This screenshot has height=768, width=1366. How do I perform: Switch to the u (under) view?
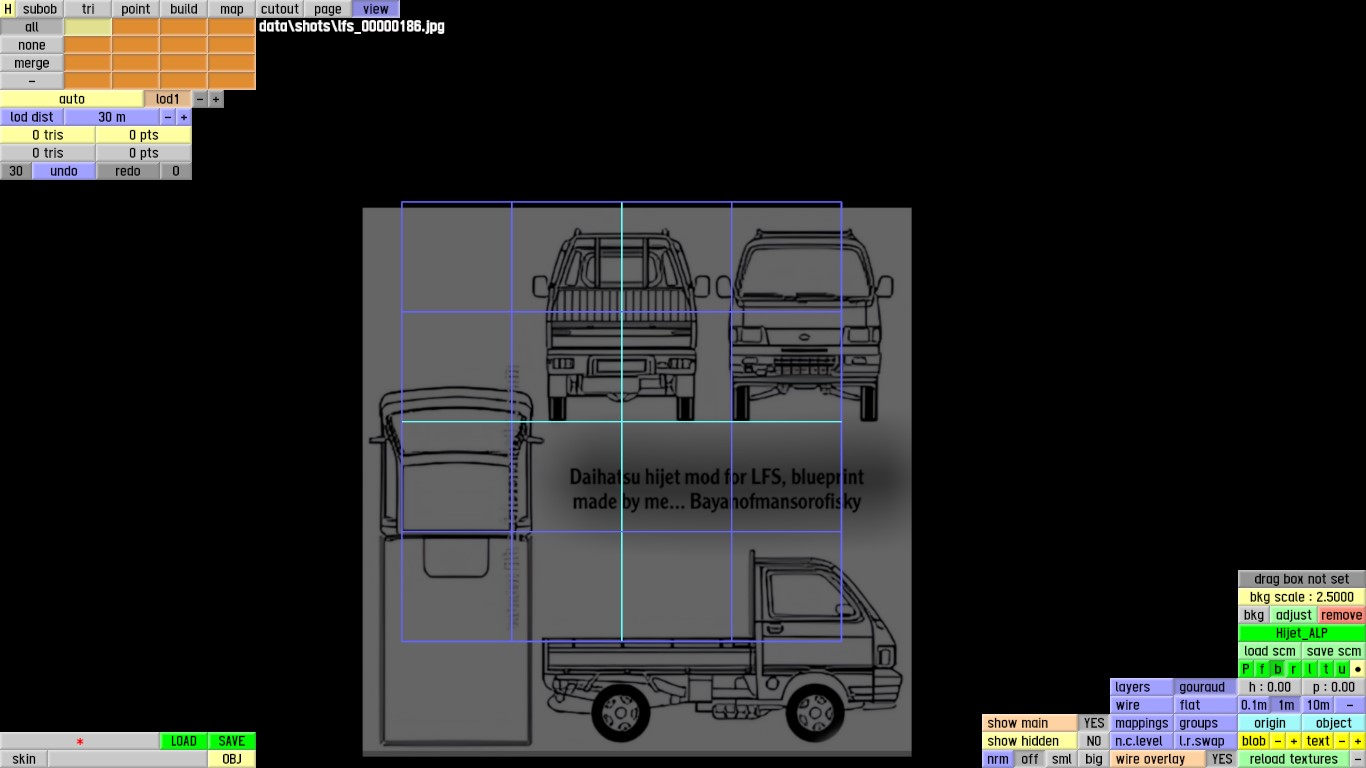pos(1342,669)
